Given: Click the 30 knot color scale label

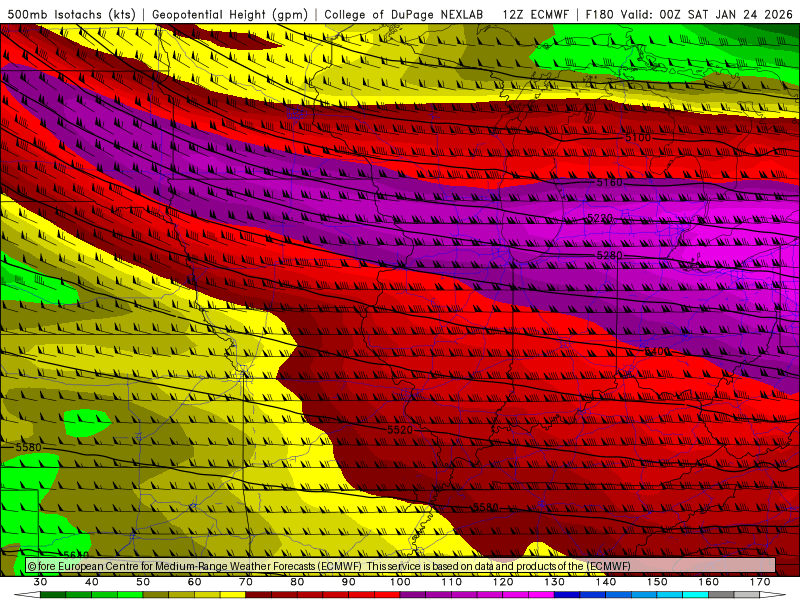Looking at the screenshot, I should coord(40,582).
